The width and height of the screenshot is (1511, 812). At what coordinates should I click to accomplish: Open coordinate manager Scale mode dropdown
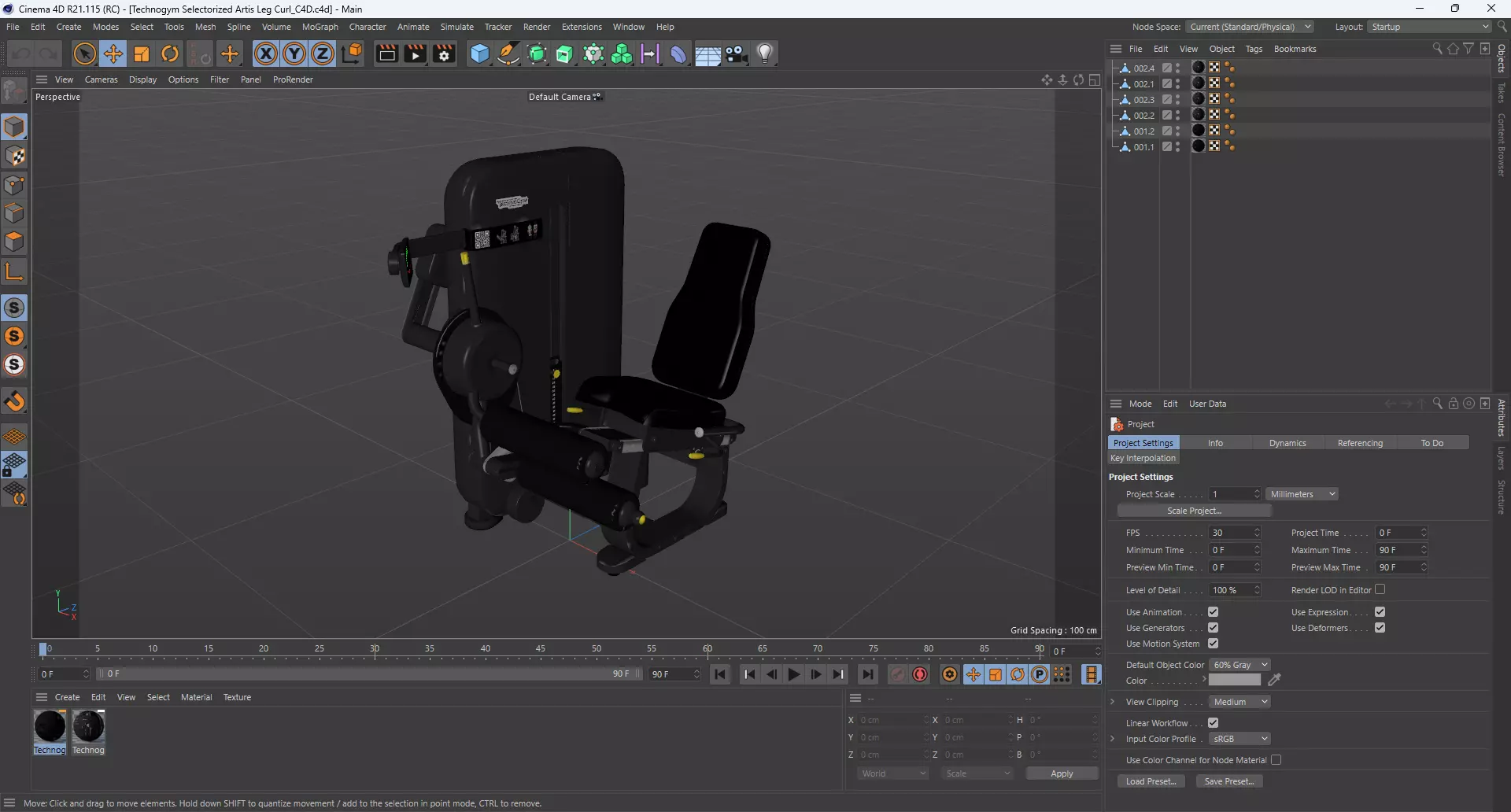tap(977, 773)
